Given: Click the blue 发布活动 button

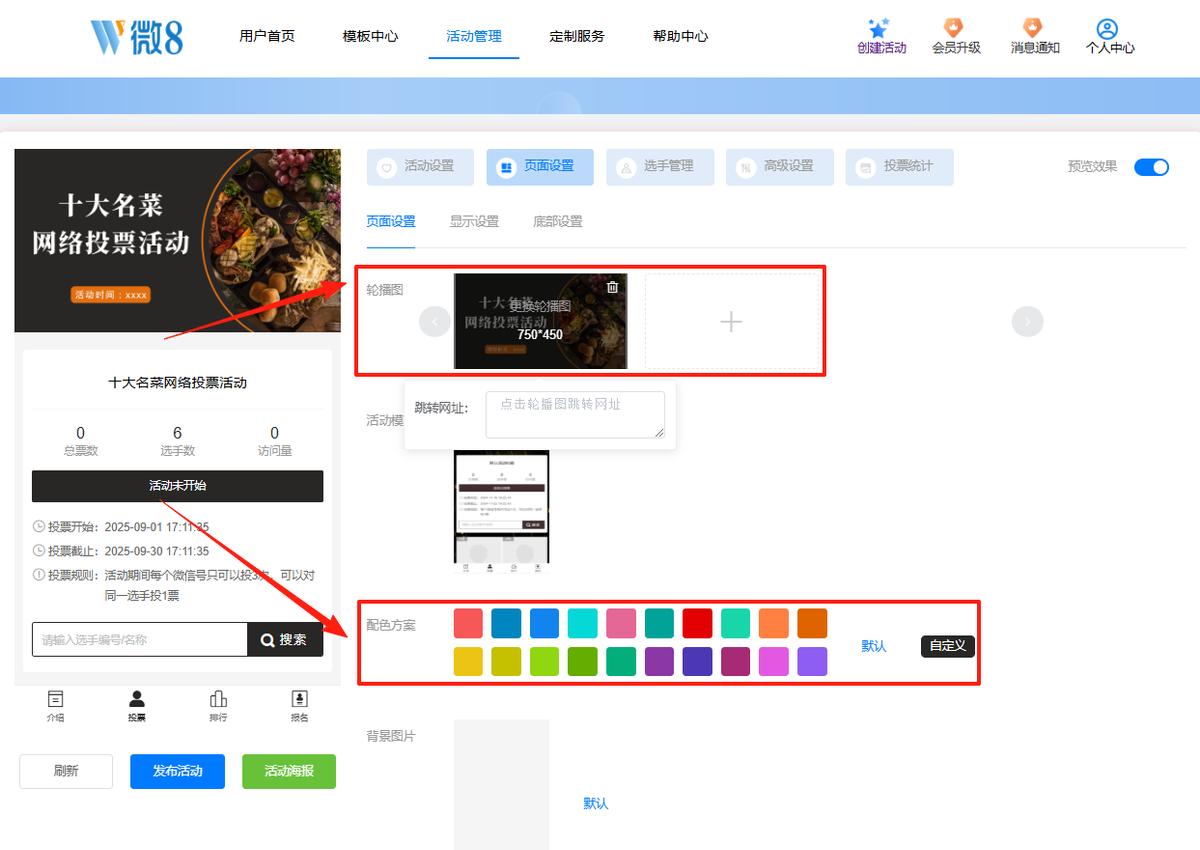Looking at the screenshot, I should [177, 771].
